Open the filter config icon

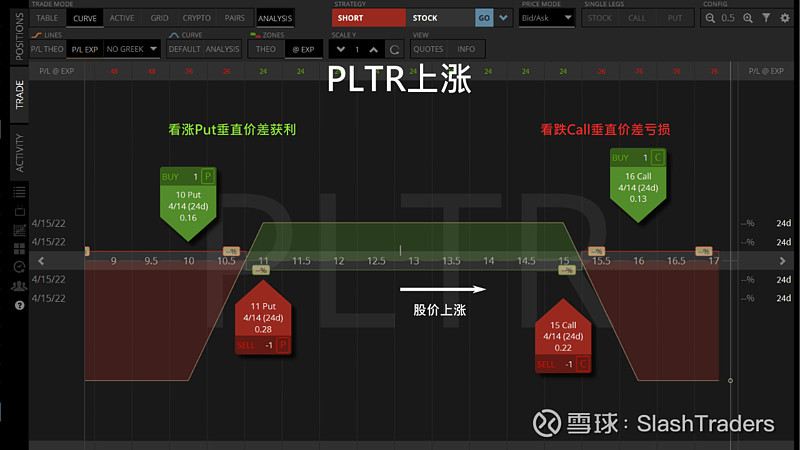coord(766,18)
